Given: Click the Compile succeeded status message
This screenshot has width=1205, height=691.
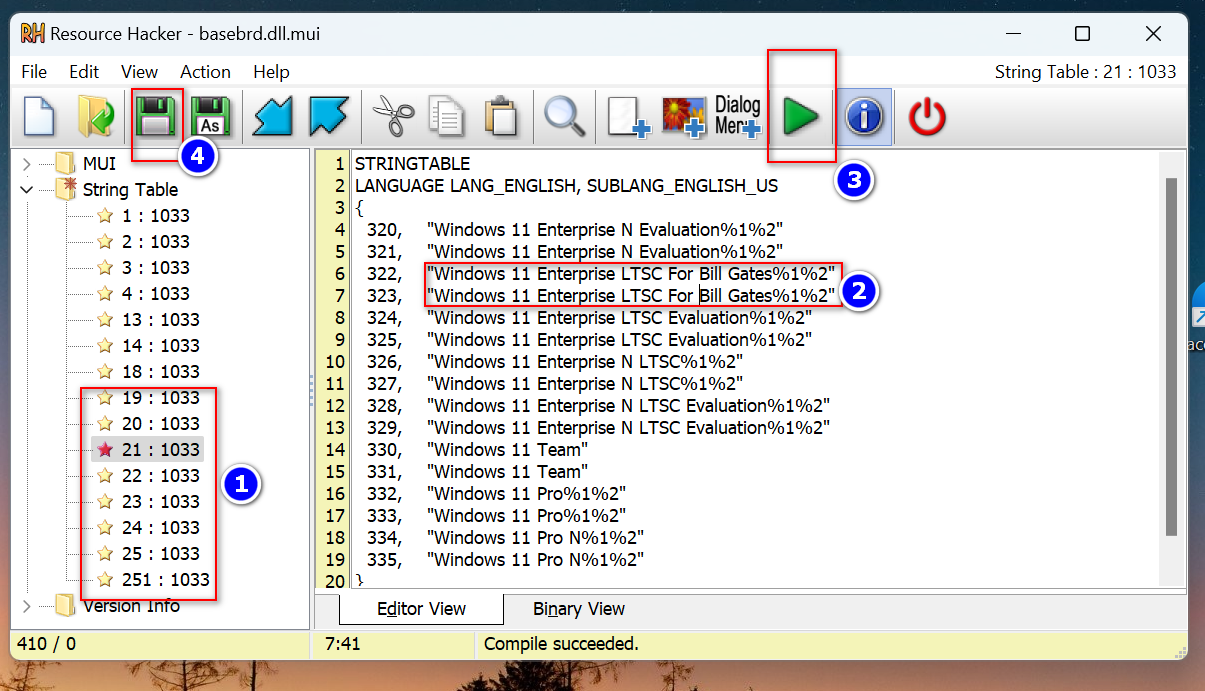Looking at the screenshot, I should pos(561,644).
